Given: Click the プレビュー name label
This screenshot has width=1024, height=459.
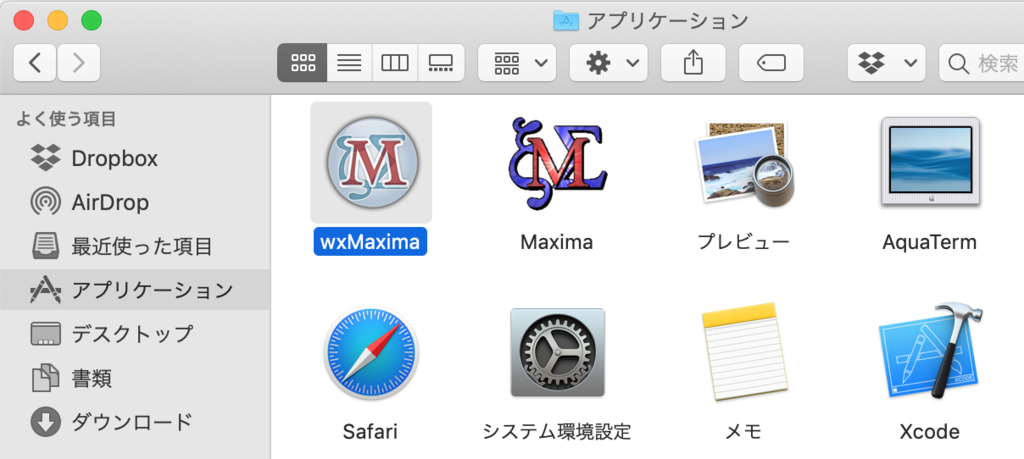Looking at the screenshot, I should pyautogui.click(x=743, y=242).
